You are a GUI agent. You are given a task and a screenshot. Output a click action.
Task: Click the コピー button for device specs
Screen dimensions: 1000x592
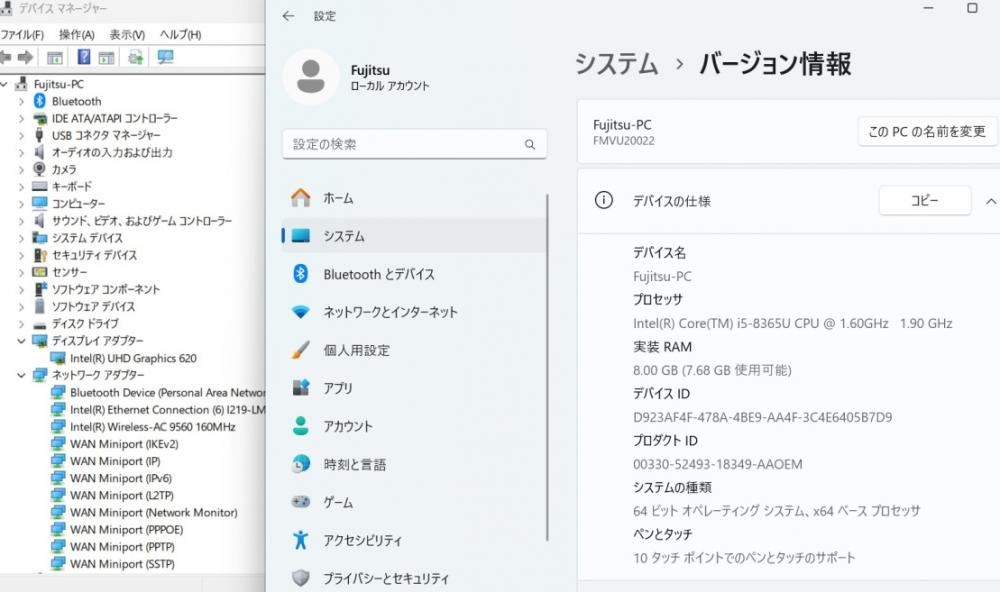[x=925, y=200]
